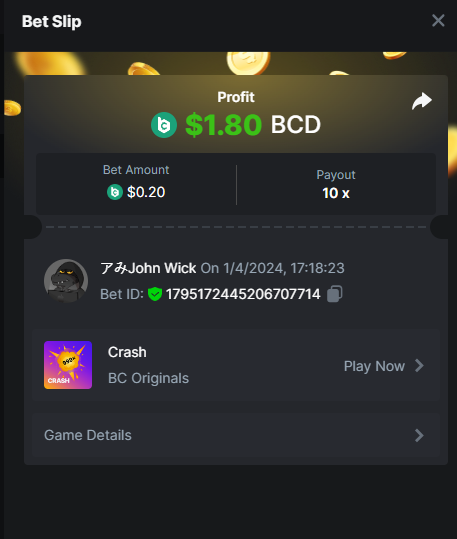Screen dimensions: 457x539
Task: Click Play Now link
Action: [x=374, y=366]
